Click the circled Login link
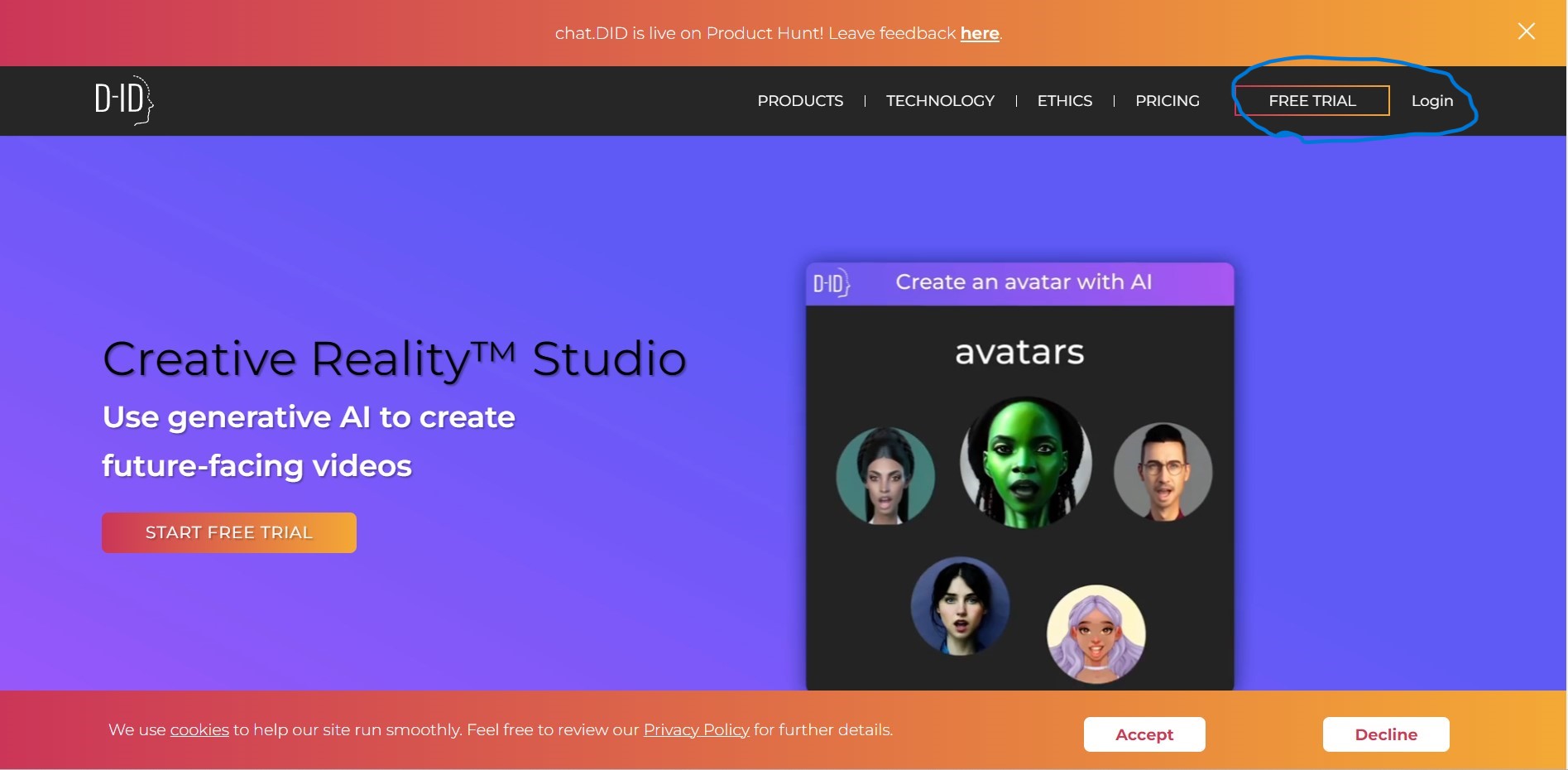The height and width of the screenshot is (770, 1568). (x=1431, y=100)
